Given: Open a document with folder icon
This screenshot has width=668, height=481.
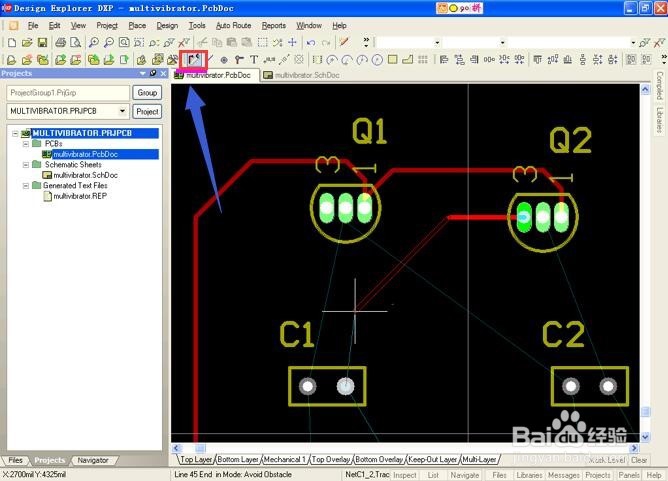Looking at the screenshot, I should [27, 43].
